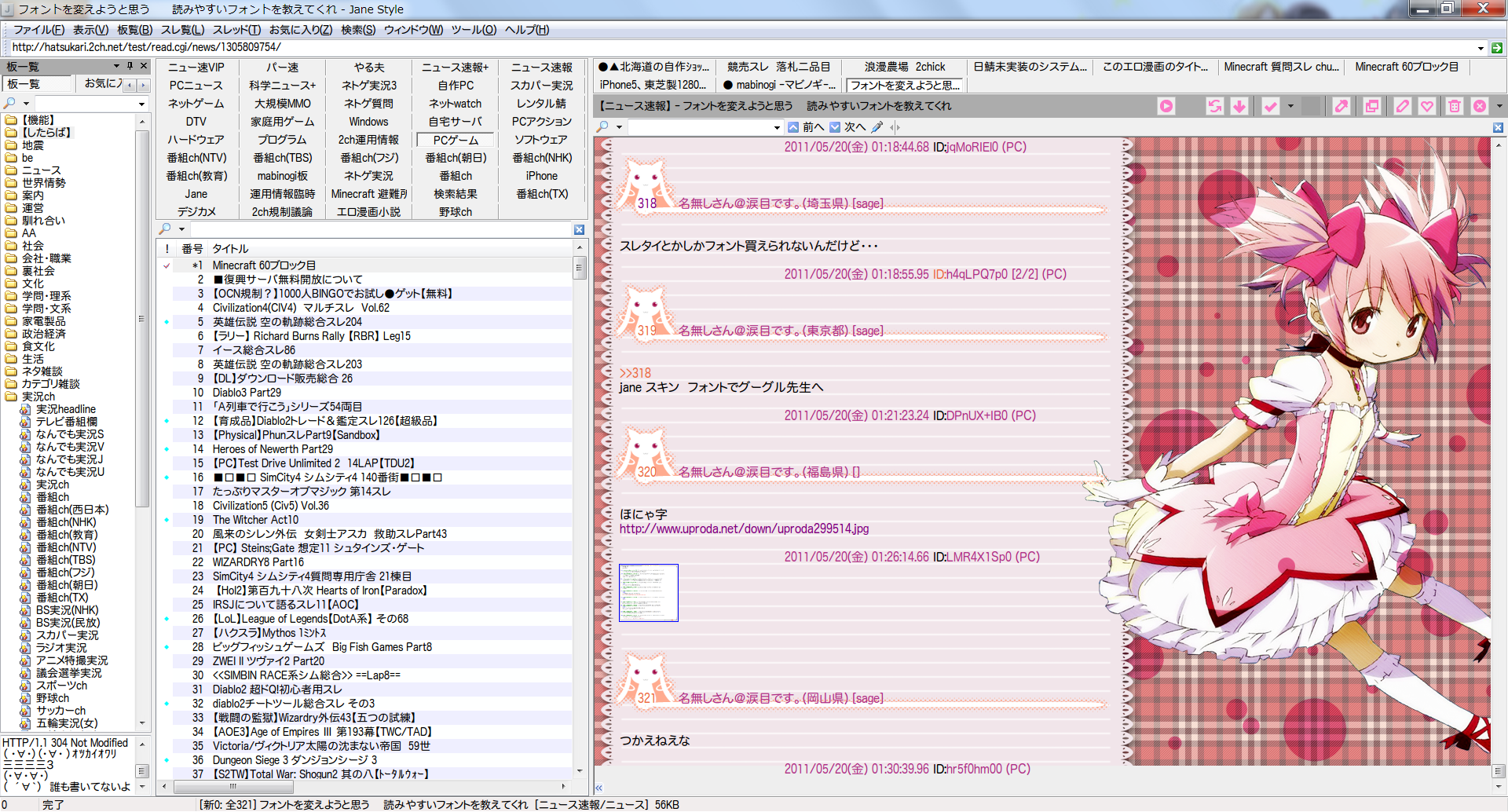Screen dimensions: 1508x812
Task: Click the thread list horizontal scrollbar
Action: point(363,786)
